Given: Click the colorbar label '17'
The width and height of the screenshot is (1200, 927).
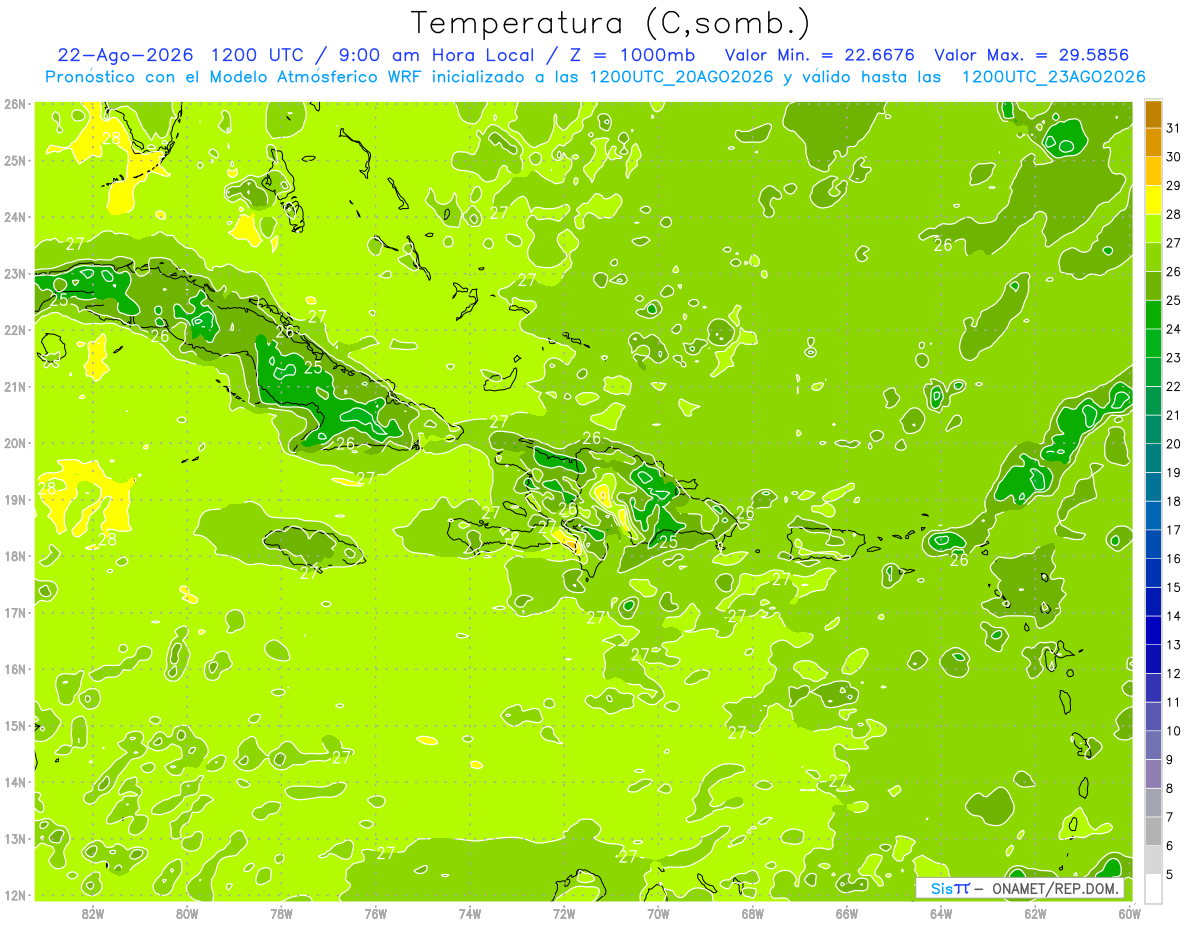Looking at the screenshot, I should 1174,530.
